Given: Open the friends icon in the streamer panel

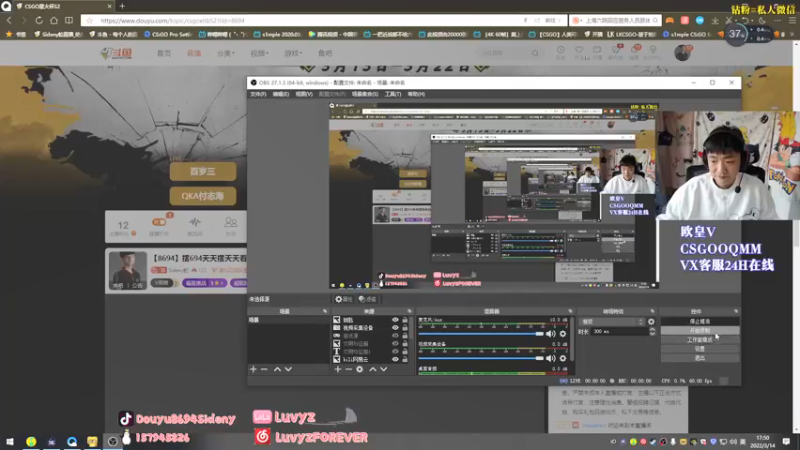Looking at the screenshot, I should [231, 222].
